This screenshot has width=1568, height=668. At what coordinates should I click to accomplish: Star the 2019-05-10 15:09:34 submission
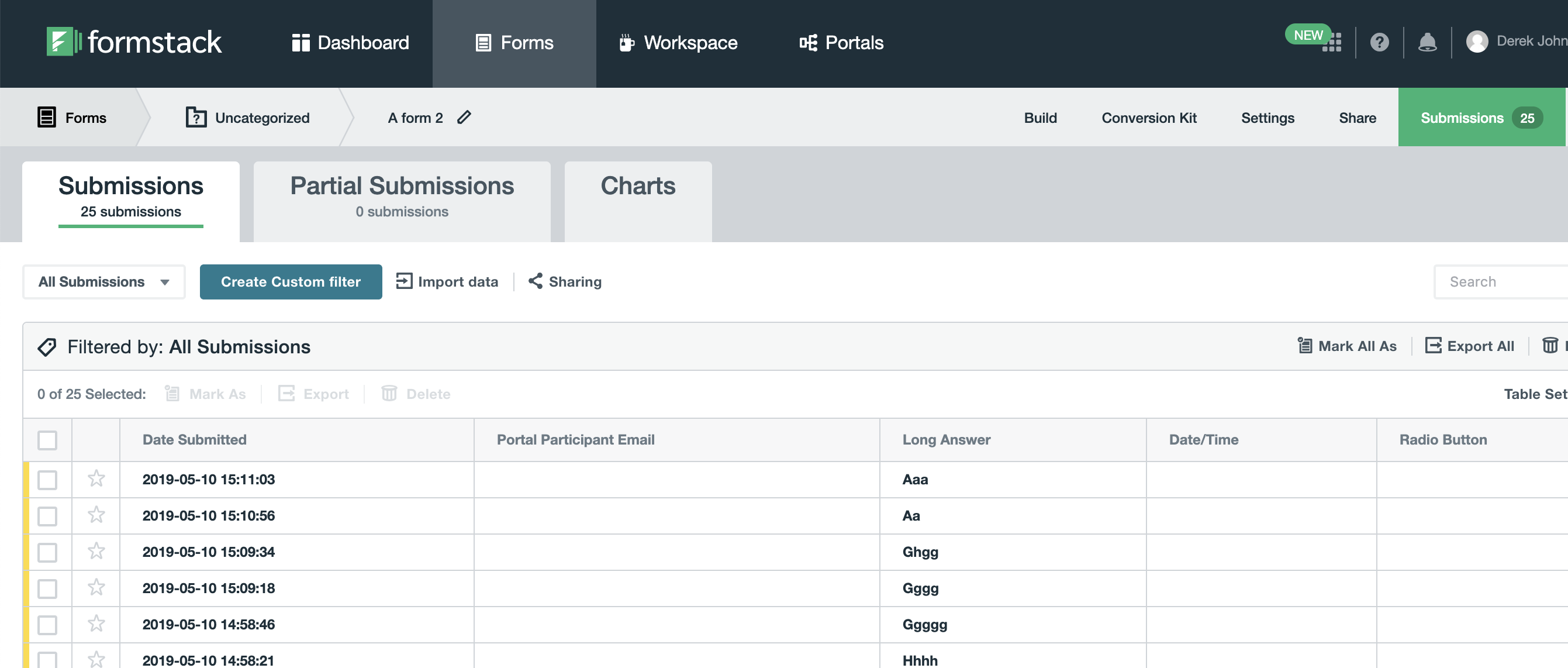pos(96,551)
